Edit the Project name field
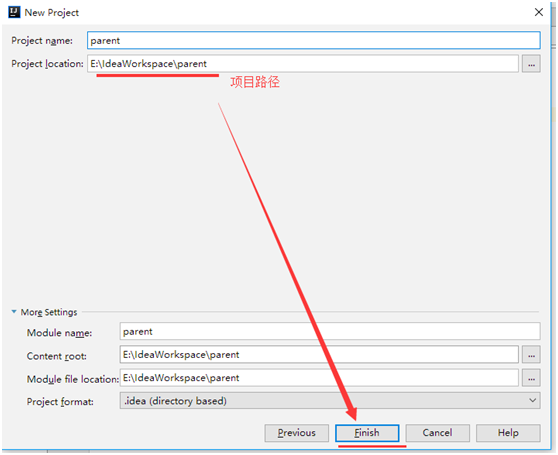The width and height of the screenshot is (558, 455). (x=314, y=41)
